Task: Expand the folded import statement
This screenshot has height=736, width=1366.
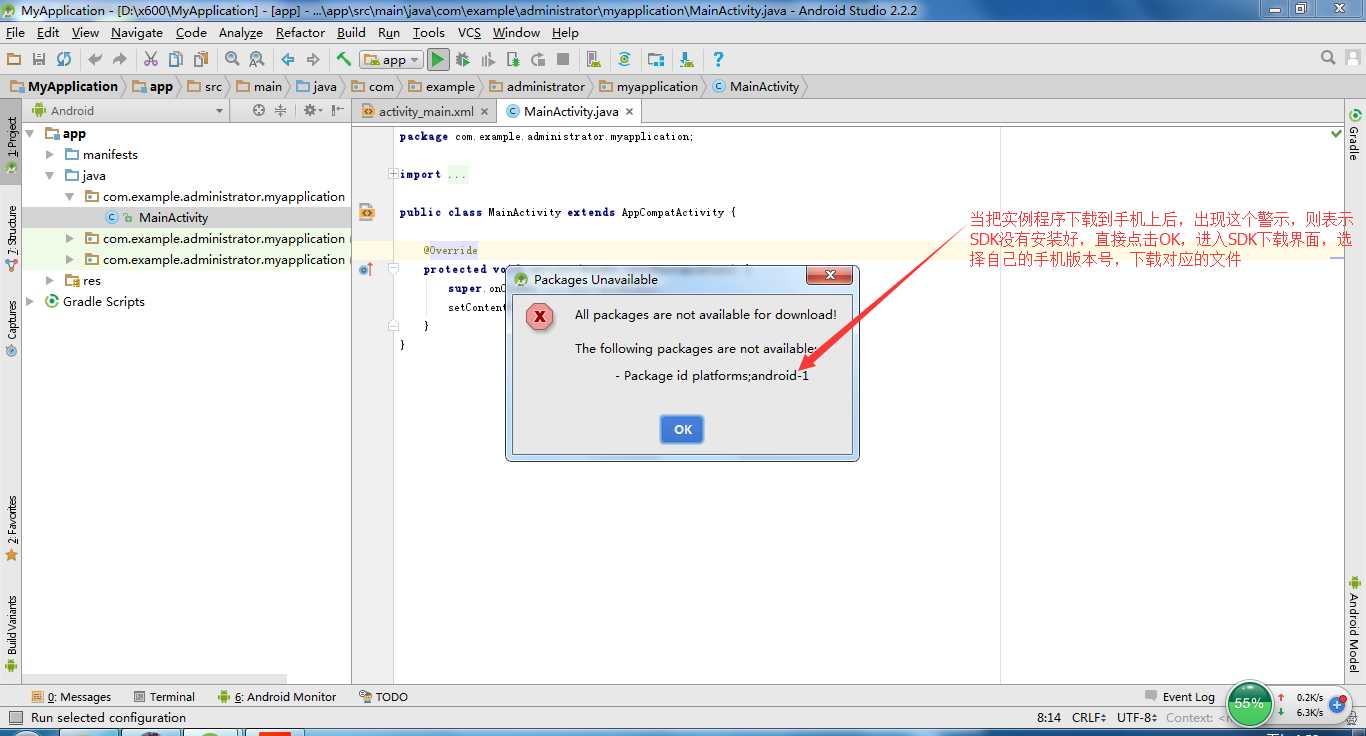Action: point(393,174)
